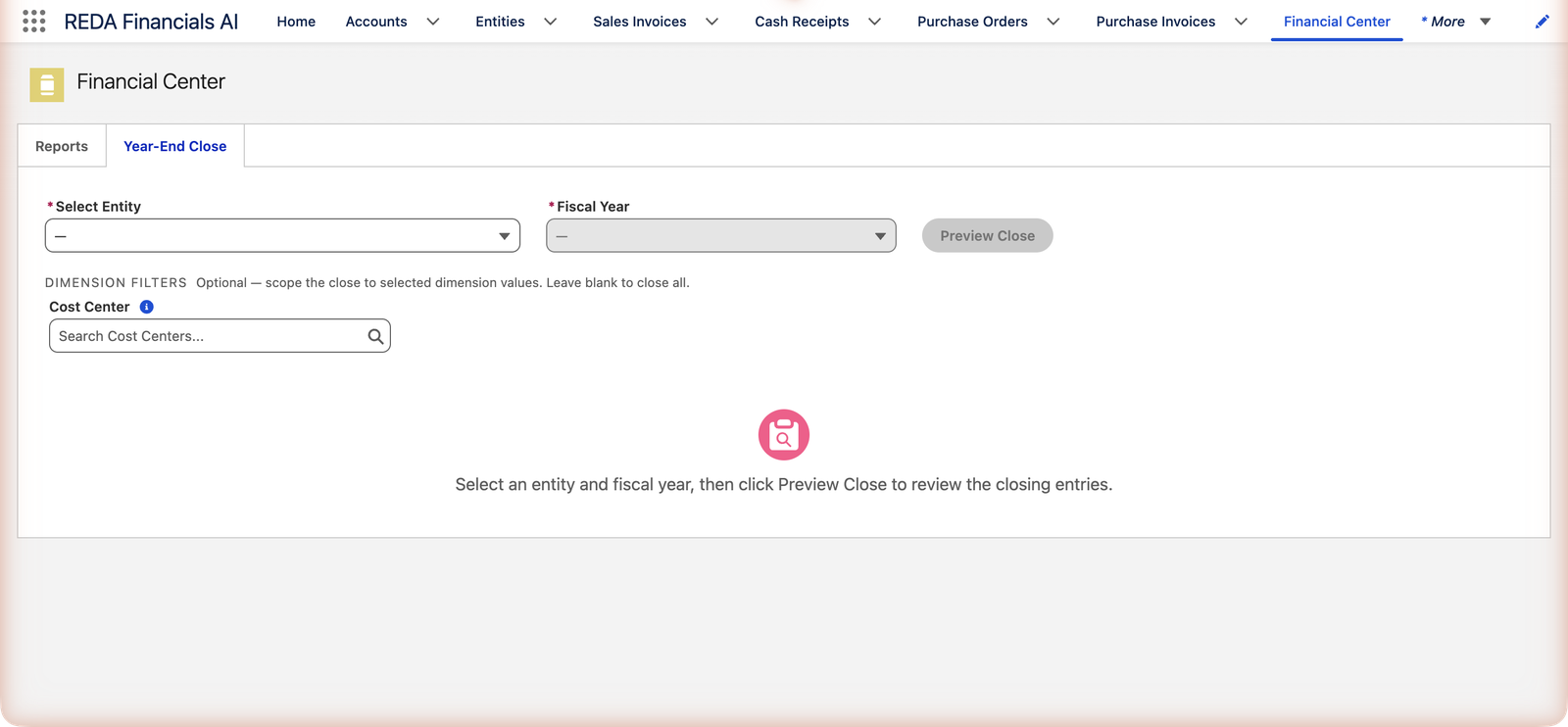This screenshot has width=1568, height=727.
Task: Click the Preview Close button
Action: (x=988, y=236)
